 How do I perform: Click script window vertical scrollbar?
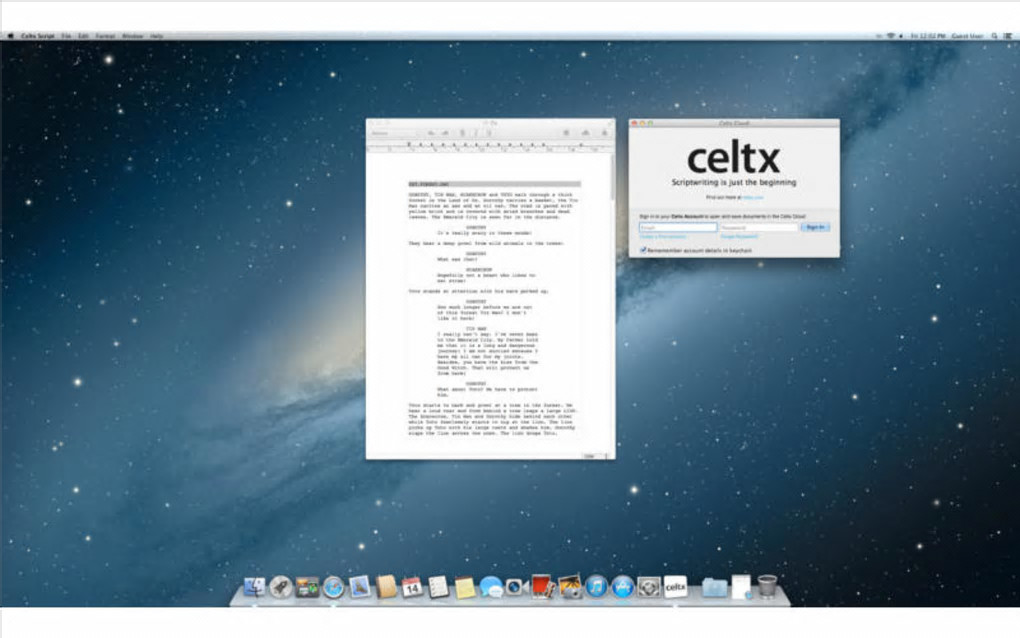click(611, 177)
